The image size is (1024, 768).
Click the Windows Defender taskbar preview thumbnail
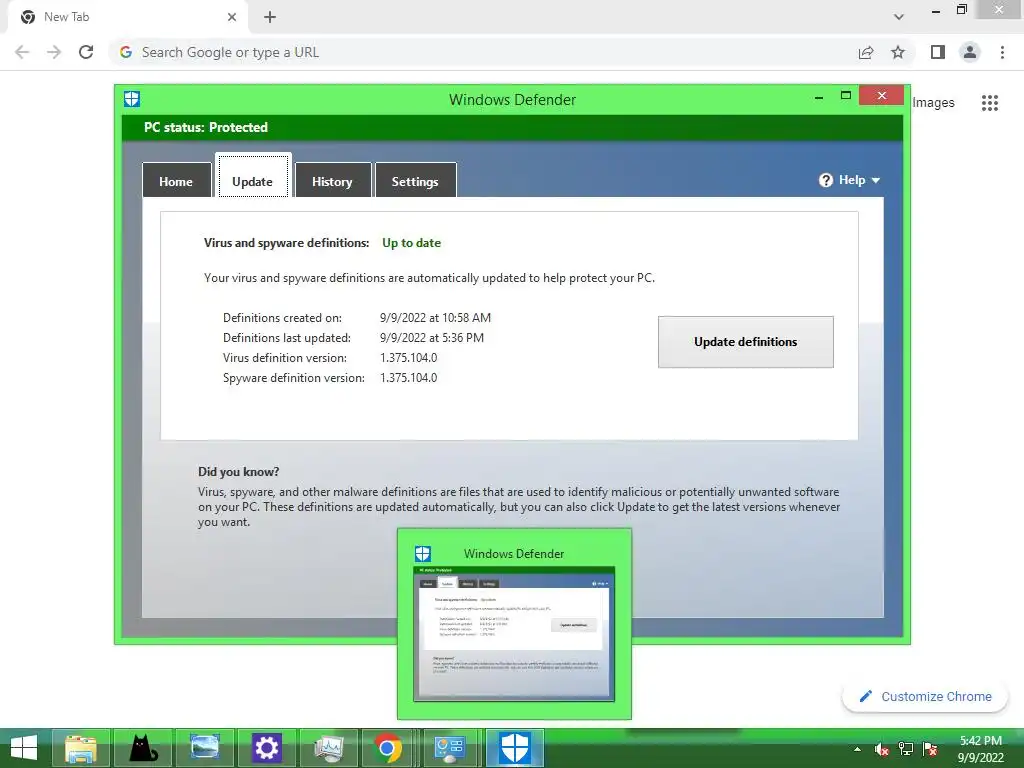(514, 634)
